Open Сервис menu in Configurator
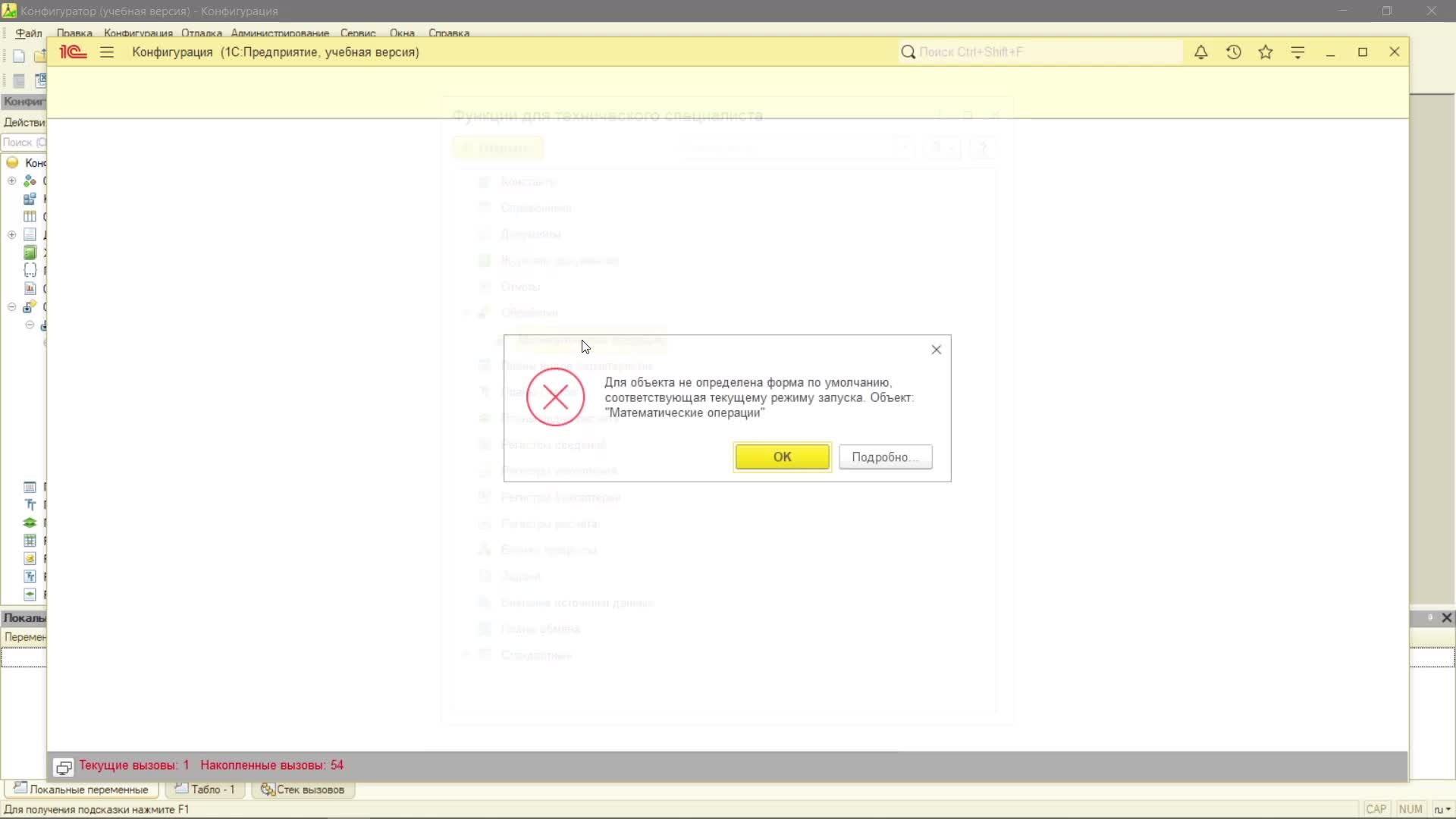 point(358,33)
